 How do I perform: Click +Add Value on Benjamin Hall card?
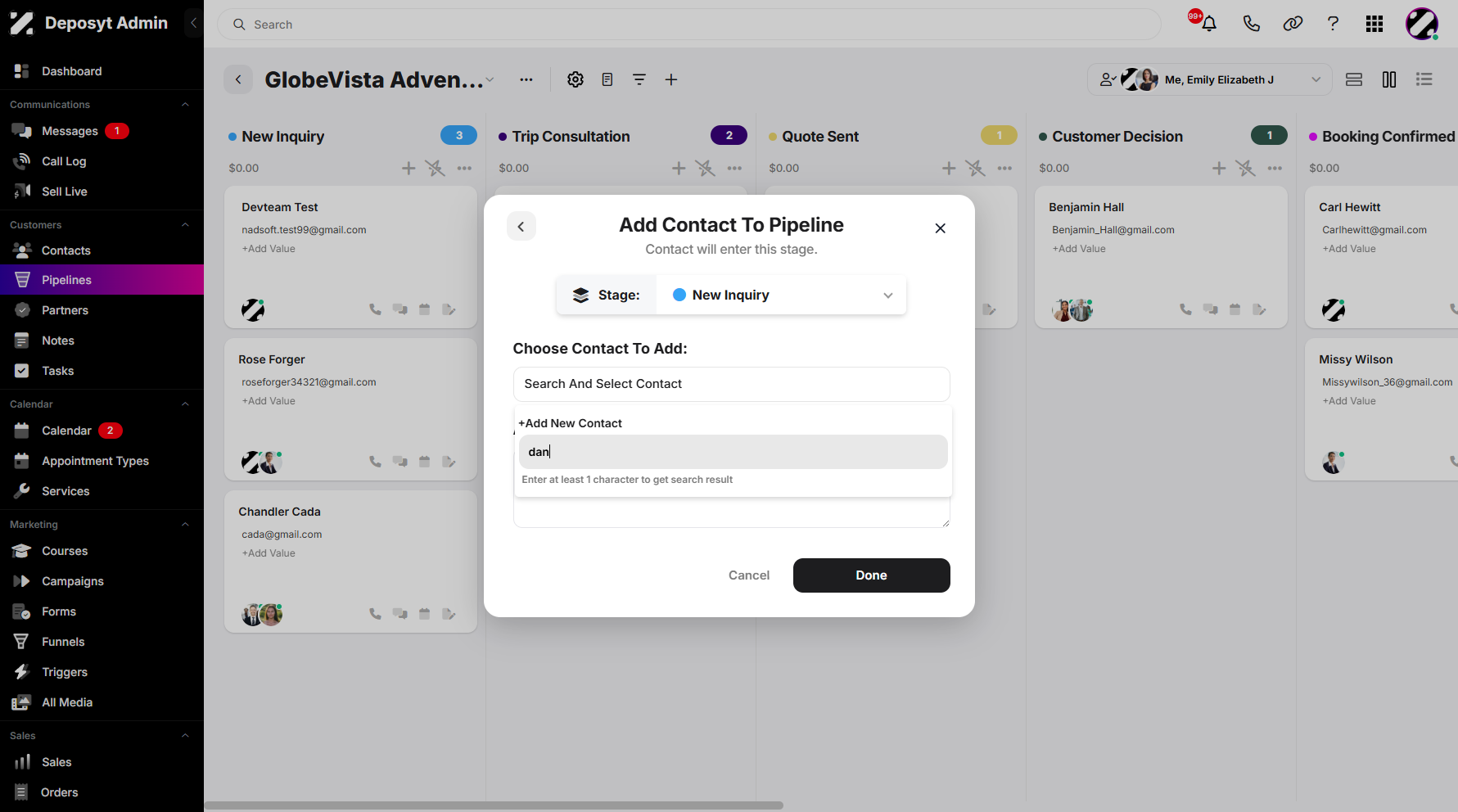1079,249
